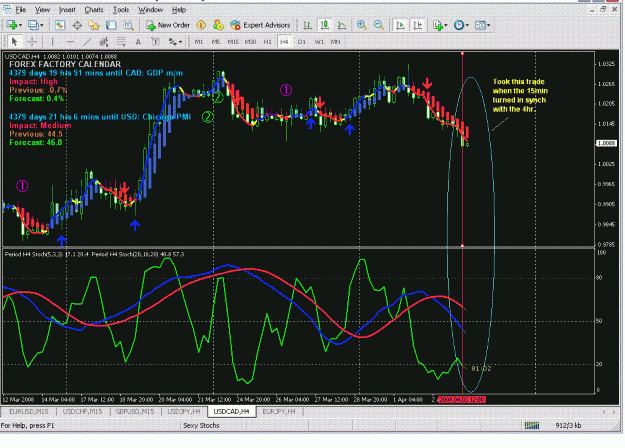This screenshot has height=448, width=625.
Task: Show the Data Window crosshair icon
Action: 77,26
